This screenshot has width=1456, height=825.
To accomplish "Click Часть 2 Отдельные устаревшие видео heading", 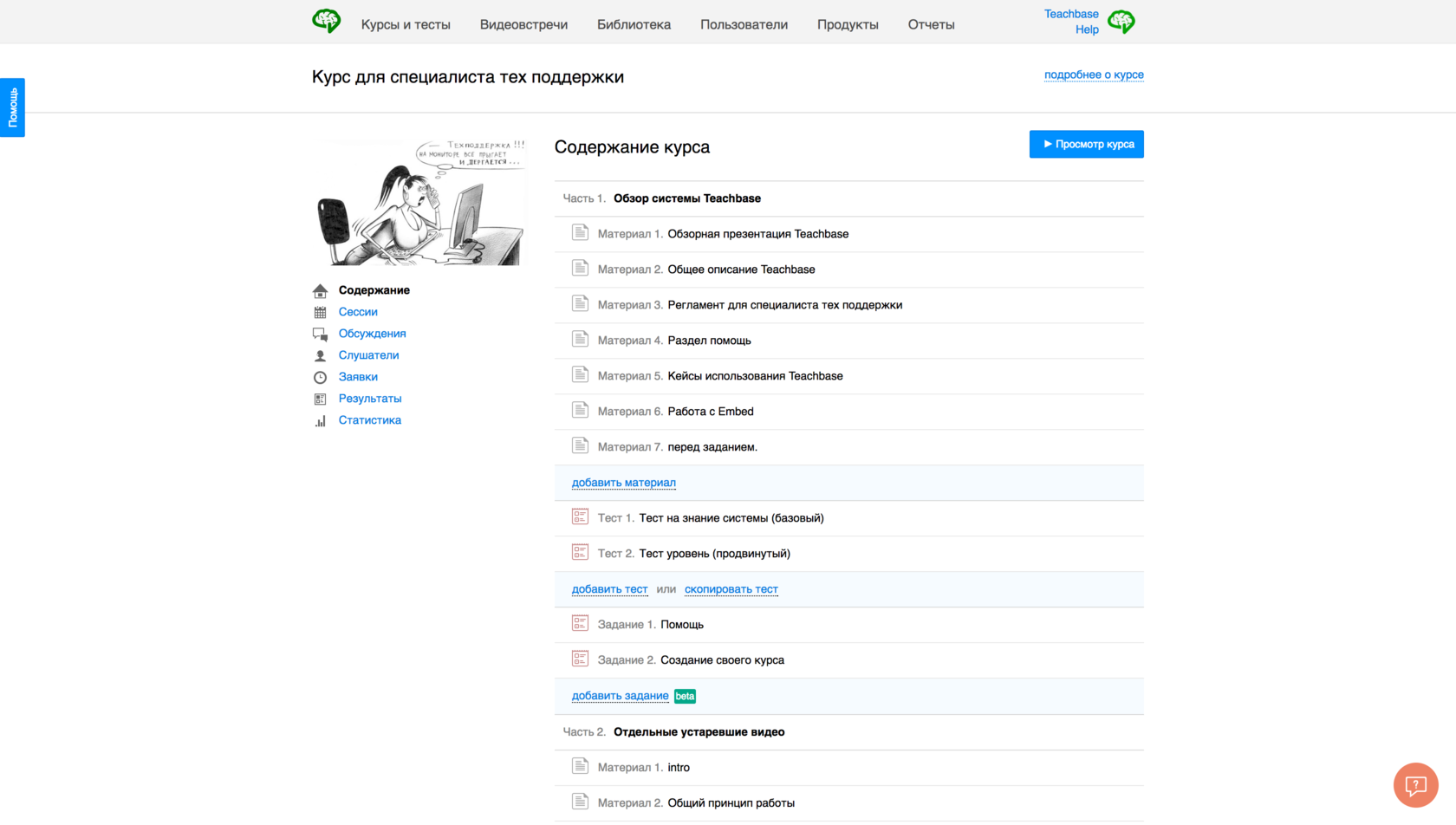I will coord(699,732).
